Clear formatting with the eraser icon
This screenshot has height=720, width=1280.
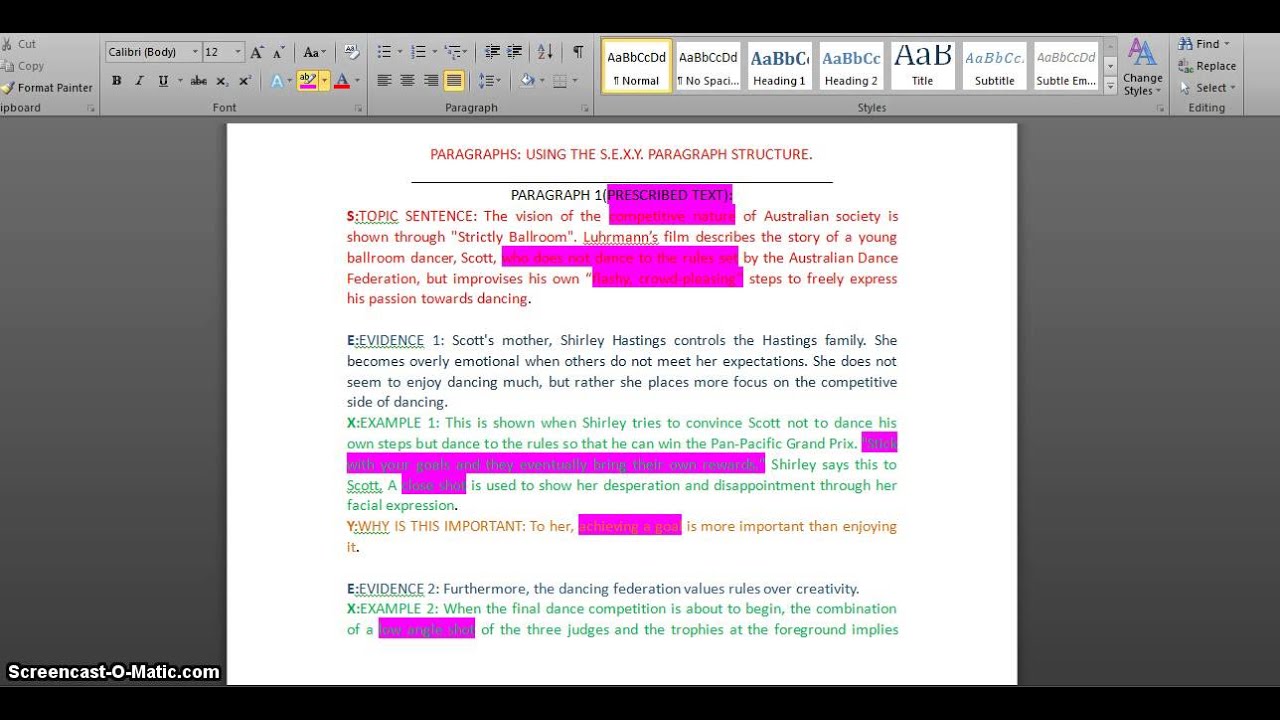click(351, 52)
